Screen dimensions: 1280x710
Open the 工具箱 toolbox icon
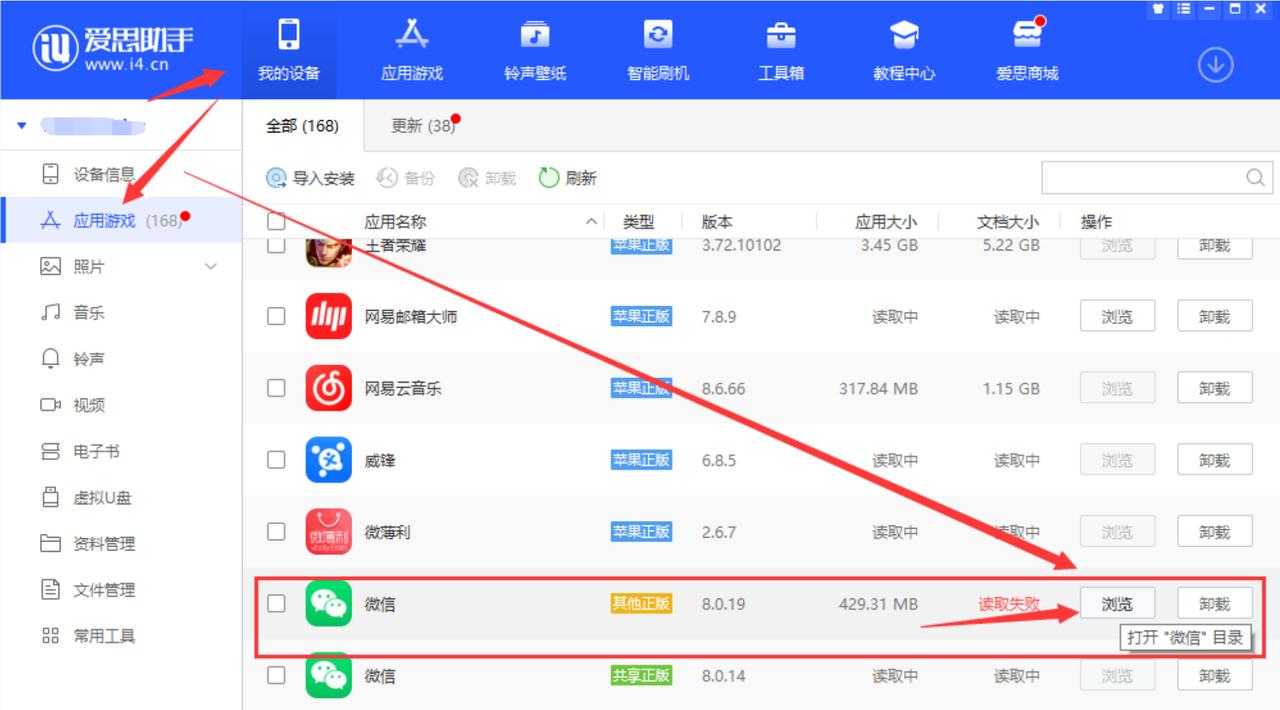pos(781,37)
